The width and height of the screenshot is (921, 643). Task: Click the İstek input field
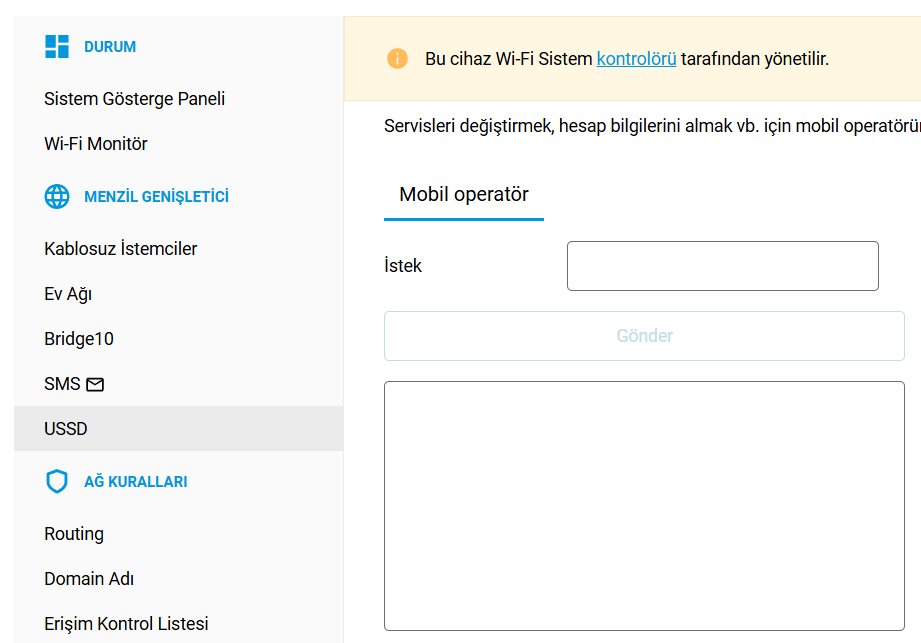[x=722, y=266]
